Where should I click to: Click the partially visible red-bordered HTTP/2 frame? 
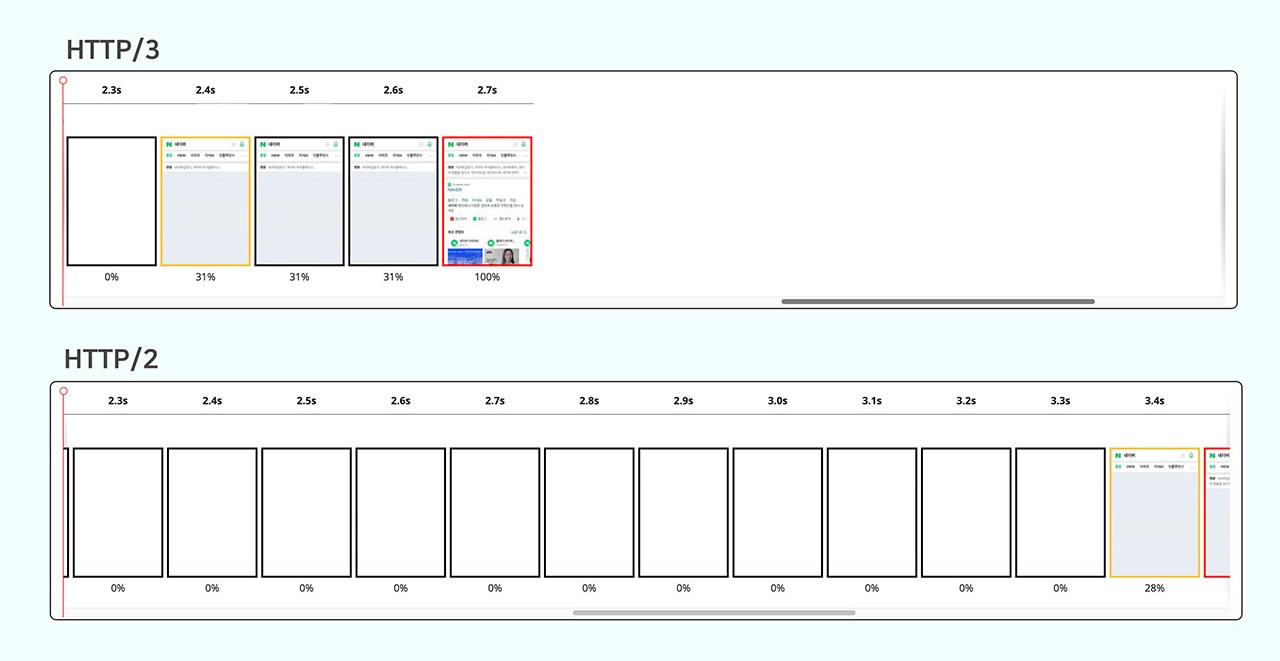pos(1217,512)
